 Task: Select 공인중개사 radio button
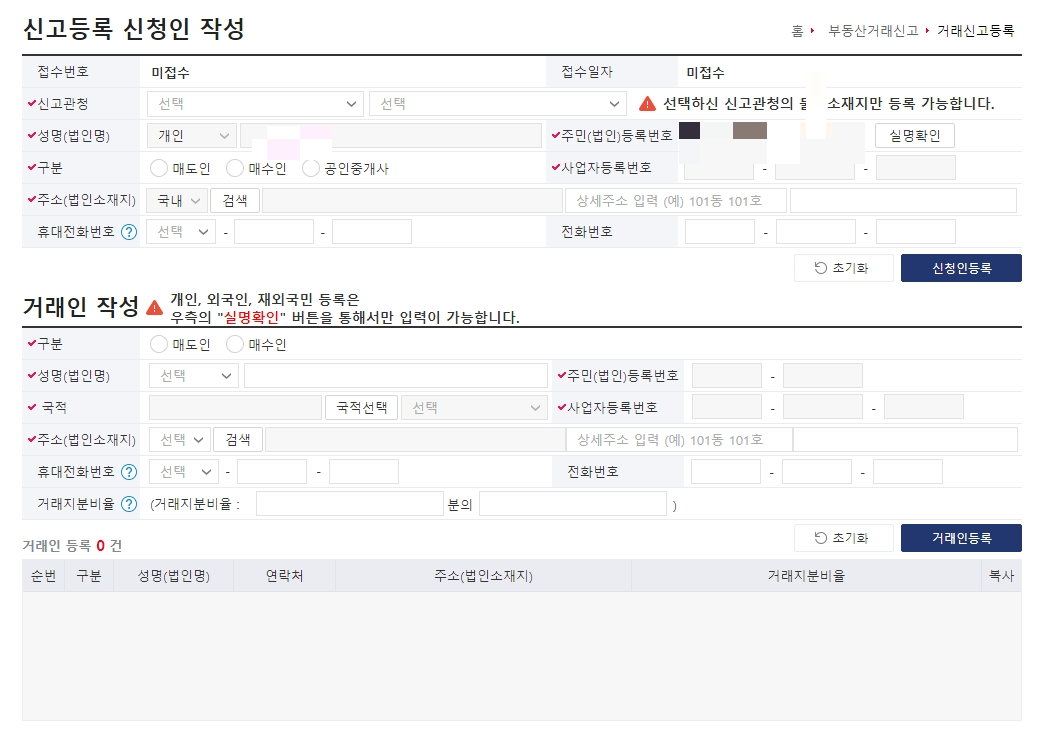[310, 168]
